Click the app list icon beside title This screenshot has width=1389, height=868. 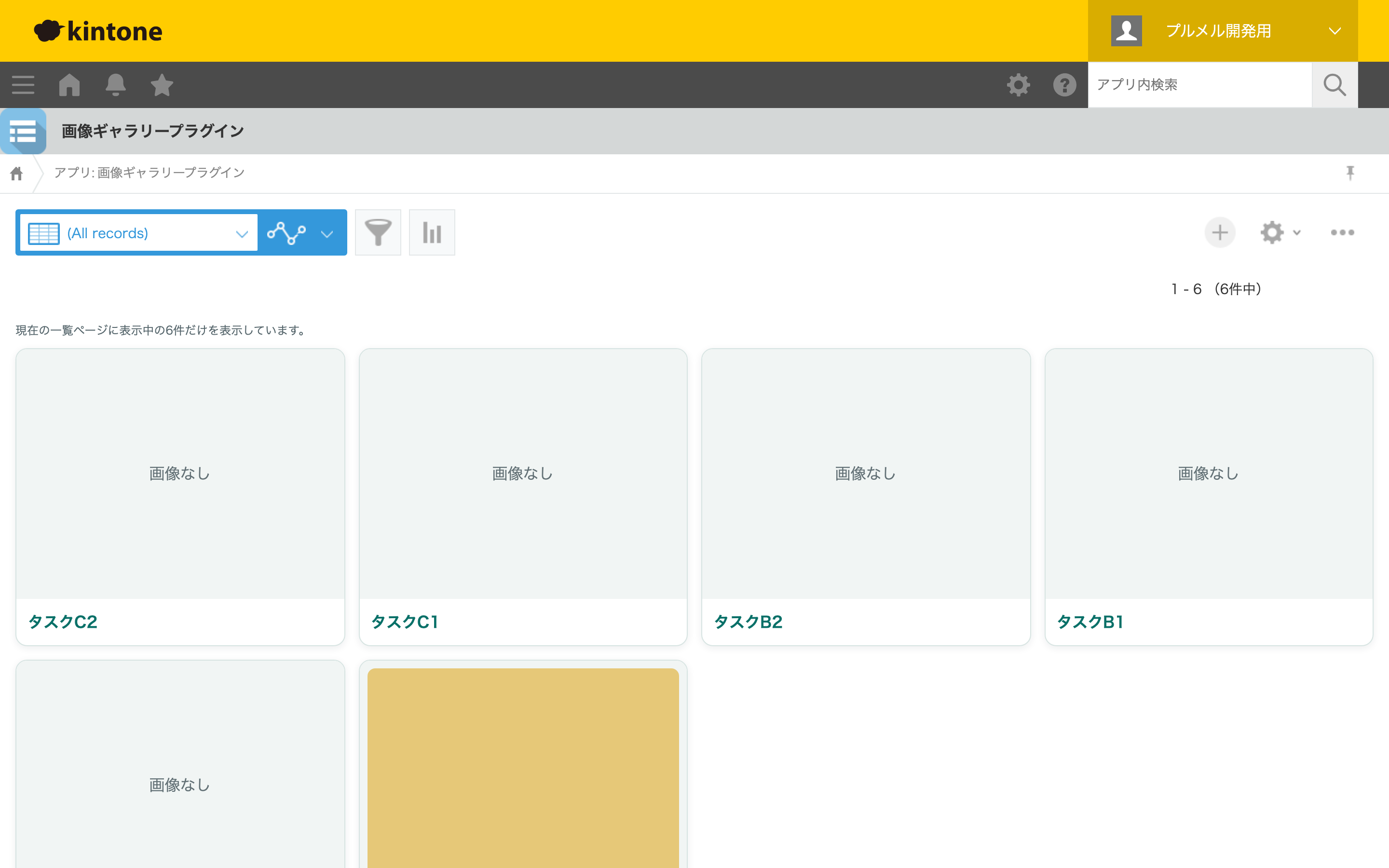click(23, 132)
